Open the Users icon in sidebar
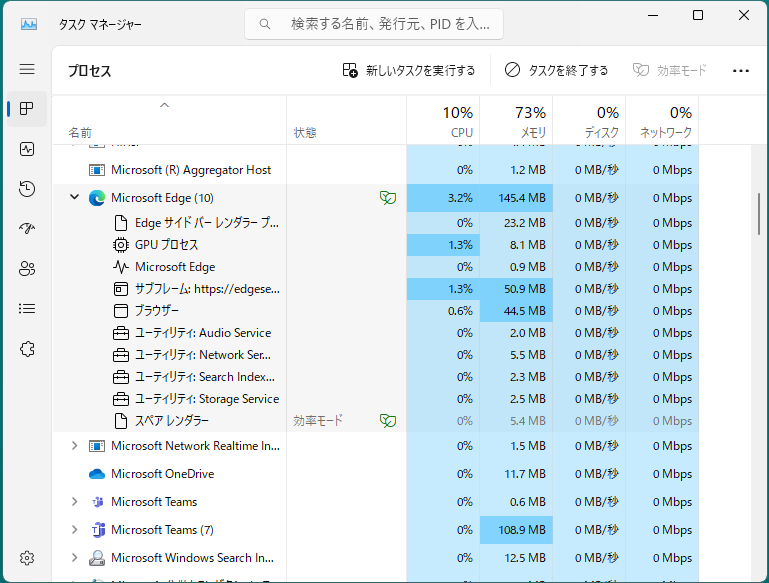This screenshot has width=769, height=583. (x=27, y=269)
